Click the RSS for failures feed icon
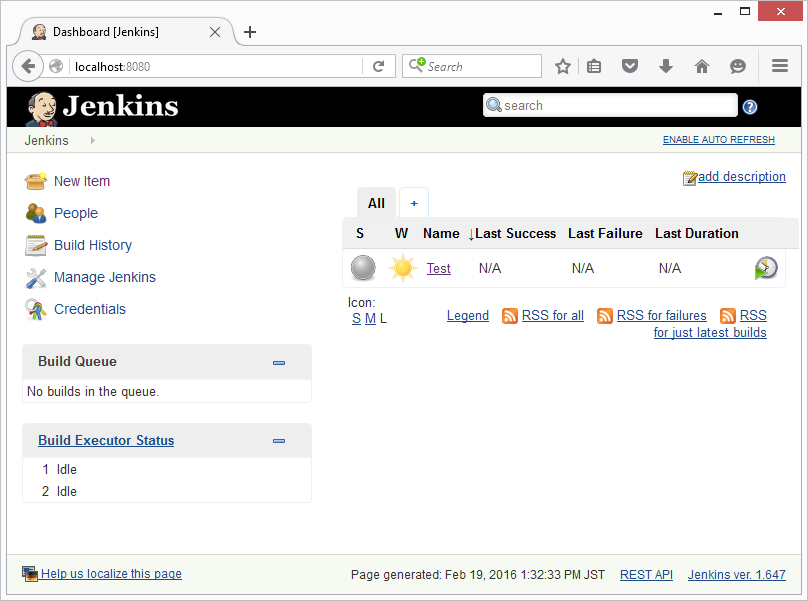 click(x=604, y=315)
